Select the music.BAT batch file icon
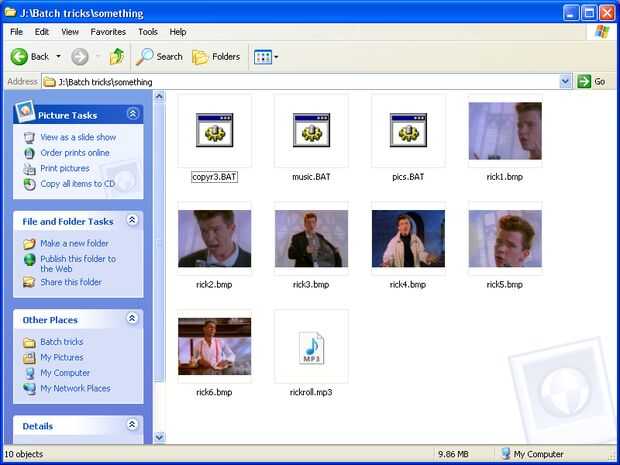Image resolution: width=620 pixels, height=465 pixels. [x=311, y=130]
